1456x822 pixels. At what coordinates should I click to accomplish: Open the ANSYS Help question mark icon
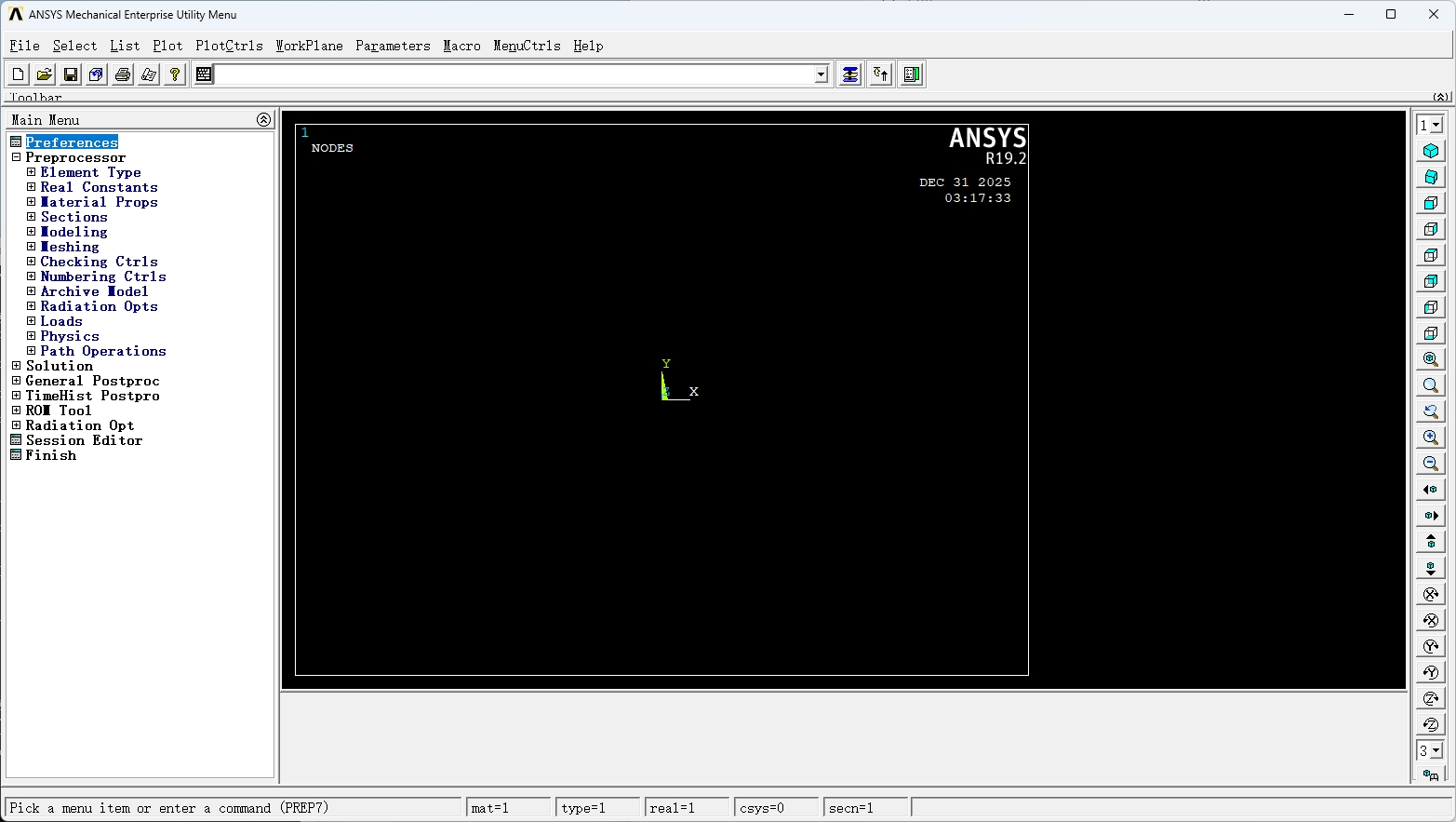(174, 74)
